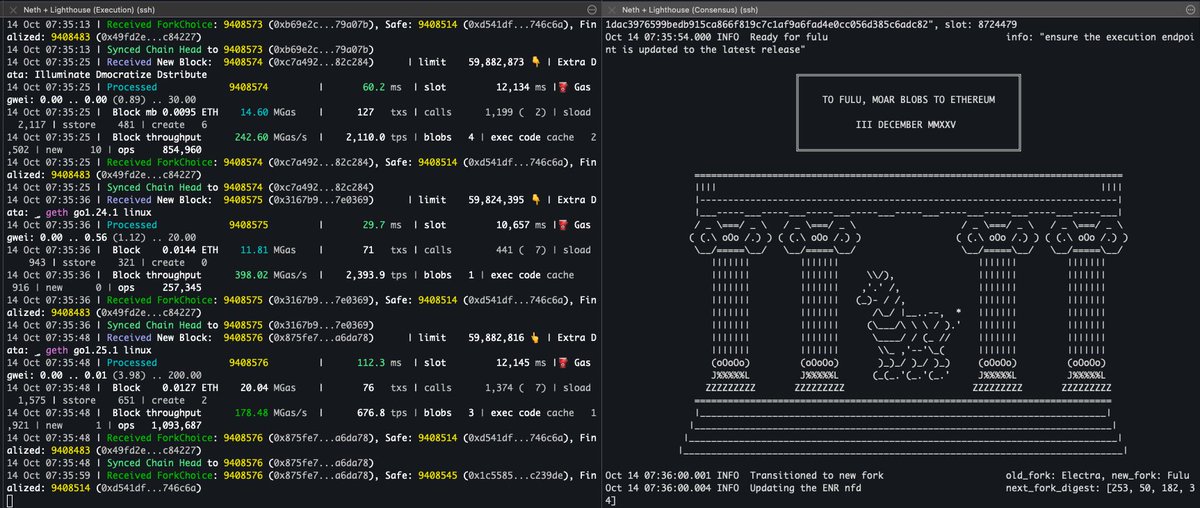Click the Processed block number '9408575'

249,226
